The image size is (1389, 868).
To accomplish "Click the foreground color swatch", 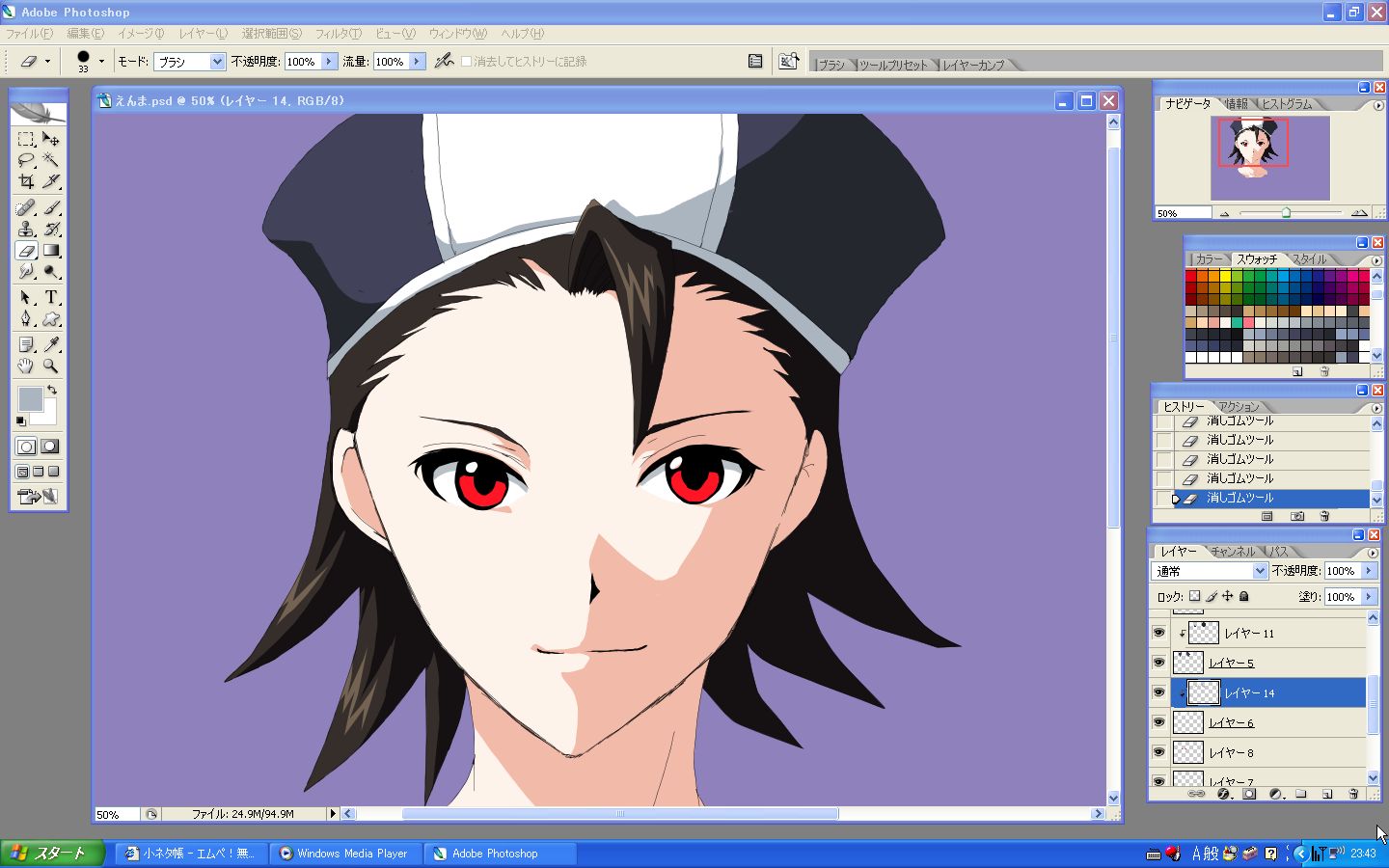I will tap(30, 398).
